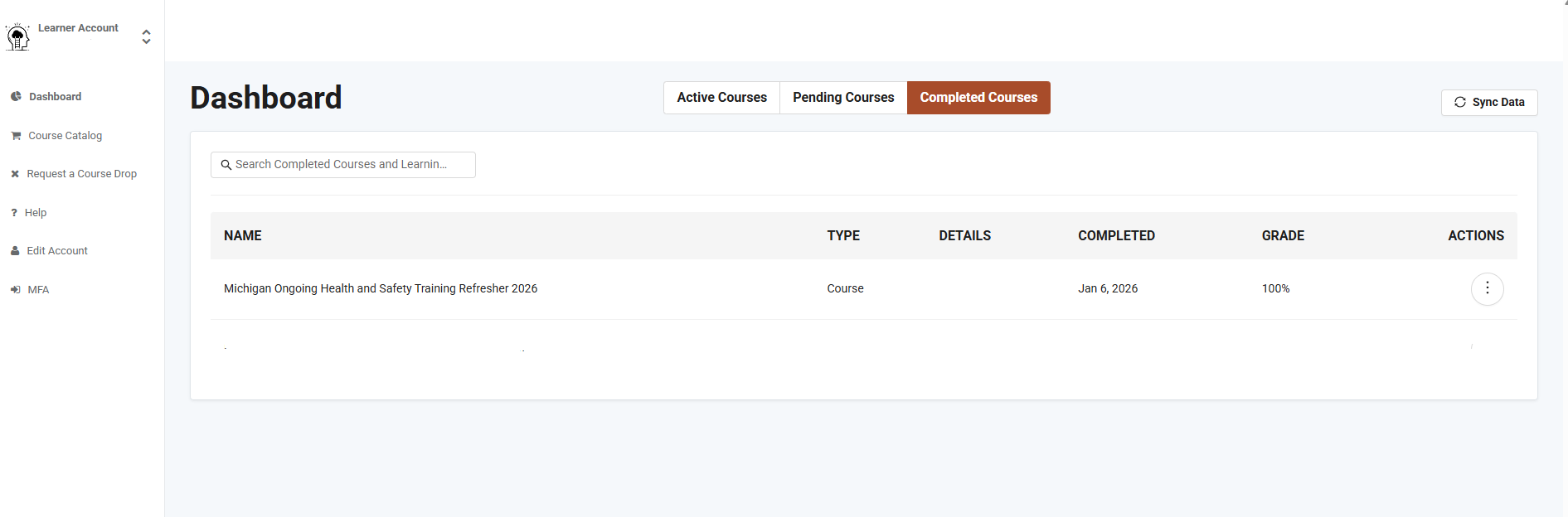Click the COMPLETED column header
Screen dimensions: 1568x517
click(x=1116, y=236)
